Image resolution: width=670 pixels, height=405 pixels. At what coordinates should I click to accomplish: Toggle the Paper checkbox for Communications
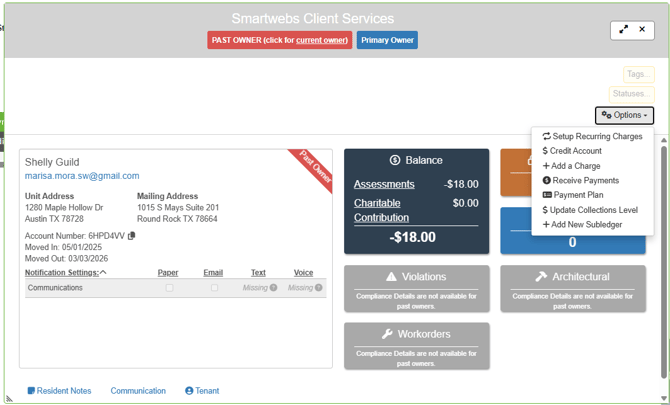pyautogui.click(x=169, y=288)
